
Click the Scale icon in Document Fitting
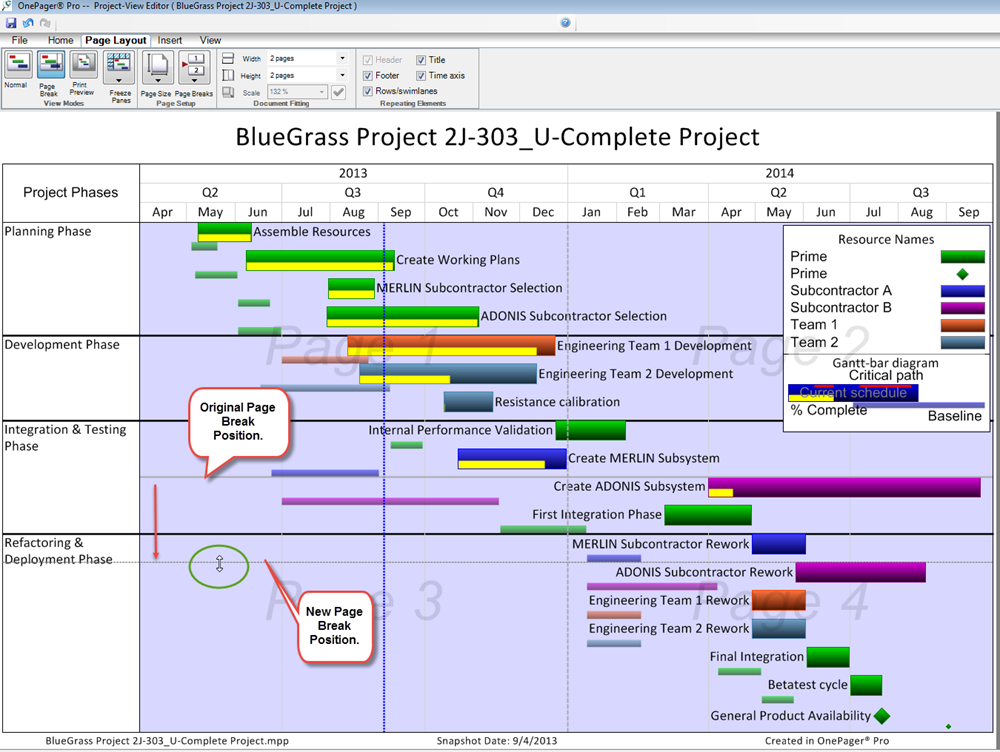228,92
